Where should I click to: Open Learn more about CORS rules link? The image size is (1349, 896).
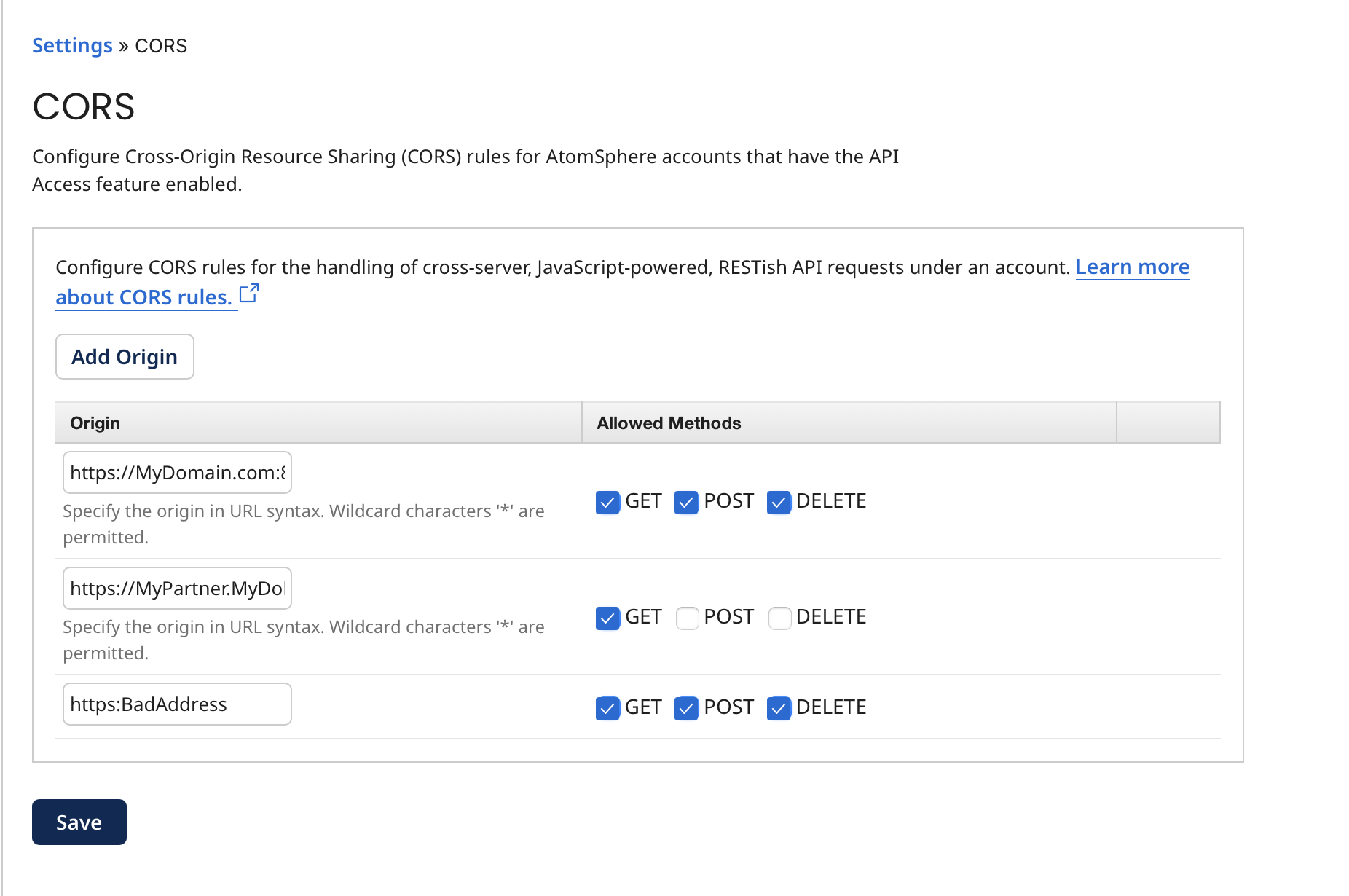pyautogui.click(x=1132, y=267)
